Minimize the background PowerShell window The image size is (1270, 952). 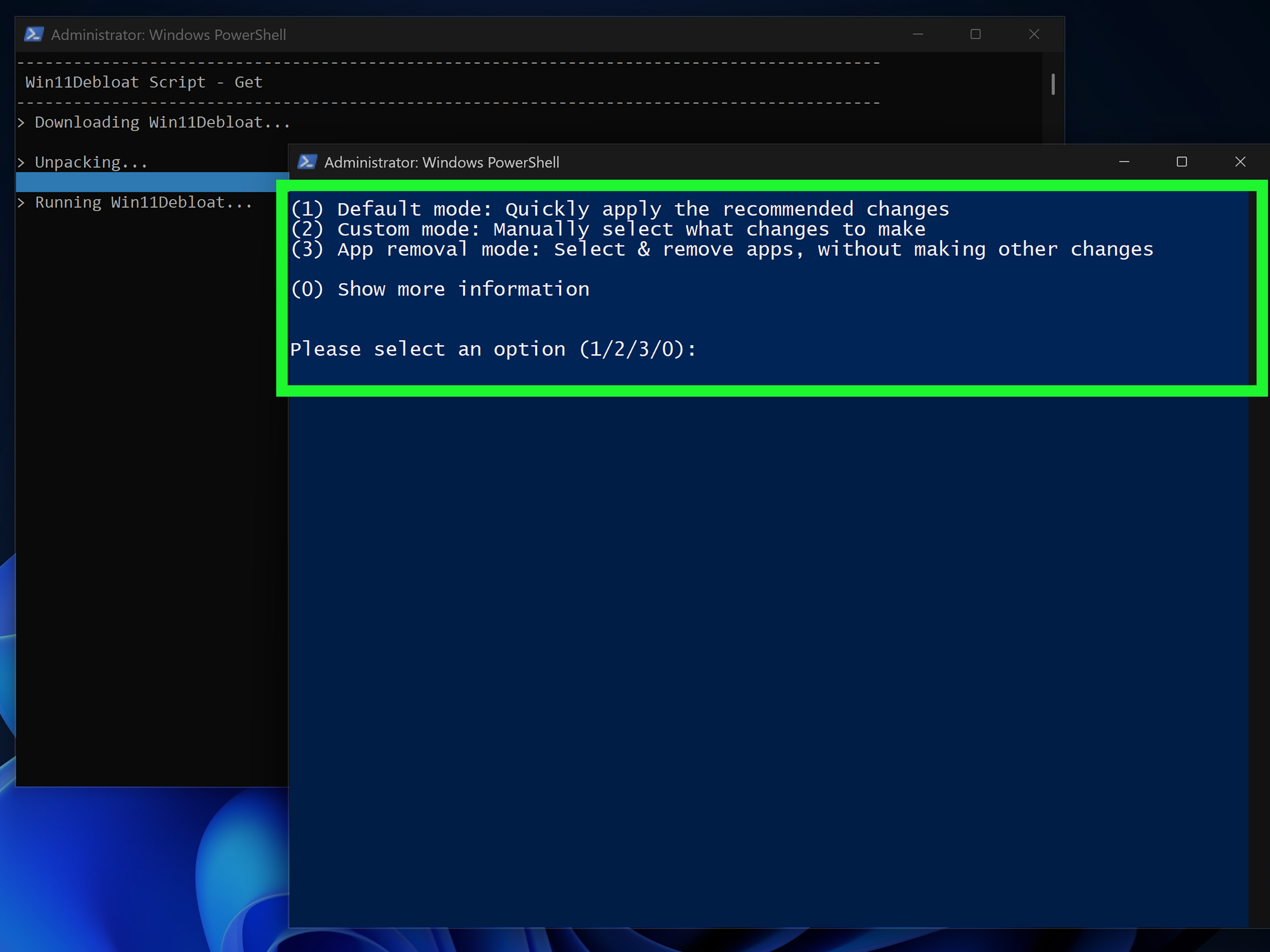pyautogui.click(x=918, y=34)
